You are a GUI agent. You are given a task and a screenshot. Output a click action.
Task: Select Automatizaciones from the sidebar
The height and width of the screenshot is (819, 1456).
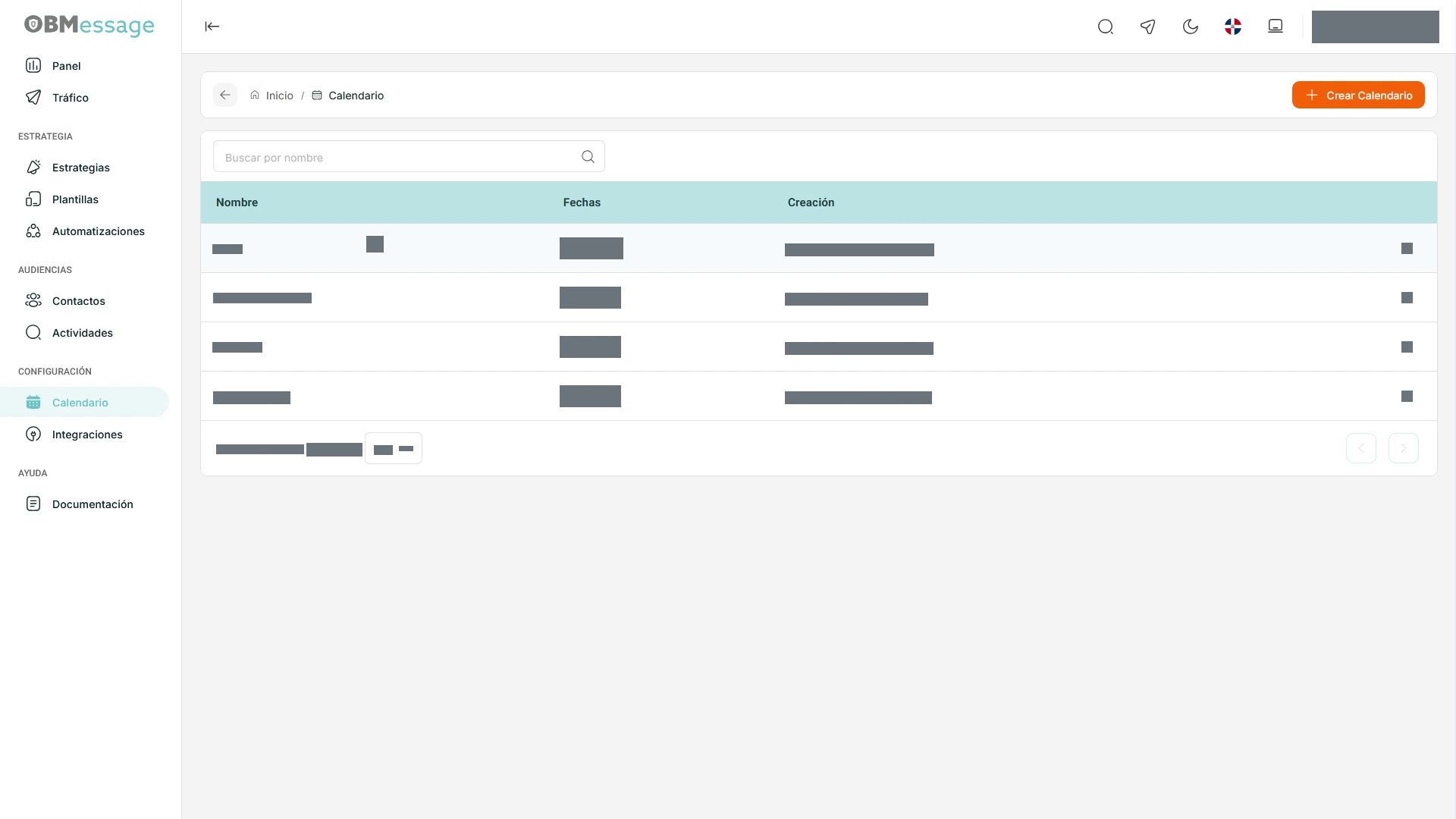(x=84, y=231)
